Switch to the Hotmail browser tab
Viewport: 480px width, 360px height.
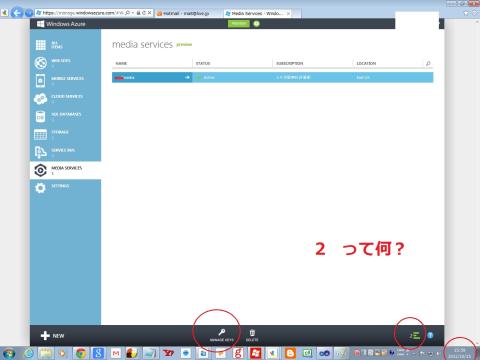point(188,13)
